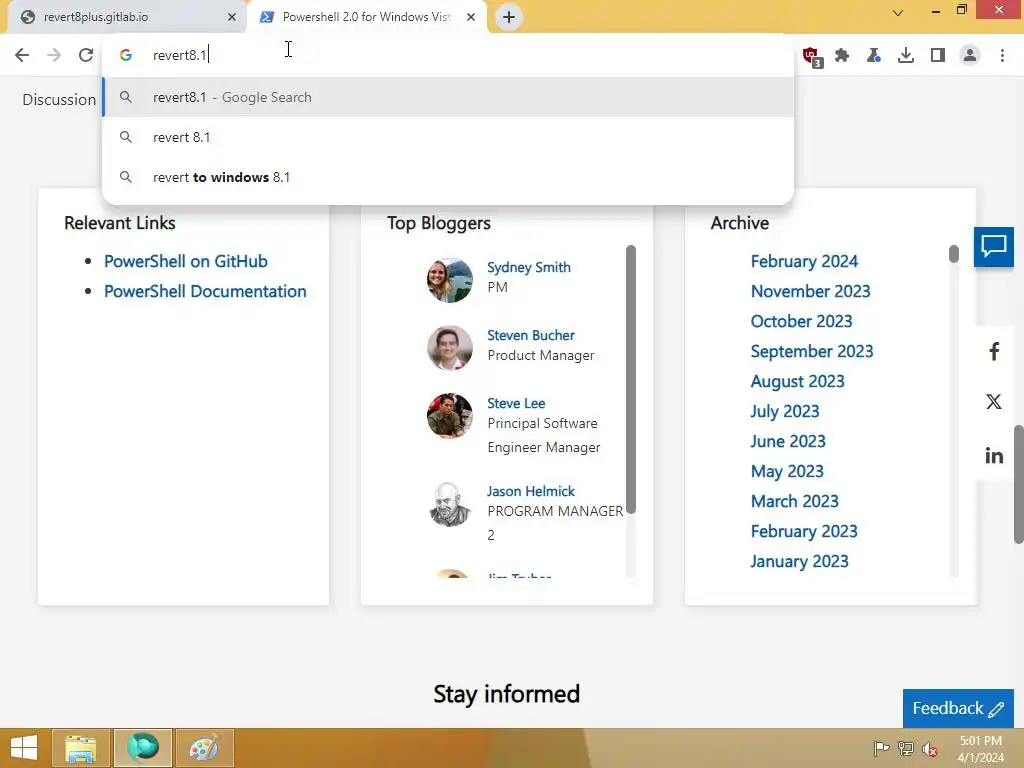Open the Windows Start button
This screenshot has height=768, width=1024.
pos(24,748)
